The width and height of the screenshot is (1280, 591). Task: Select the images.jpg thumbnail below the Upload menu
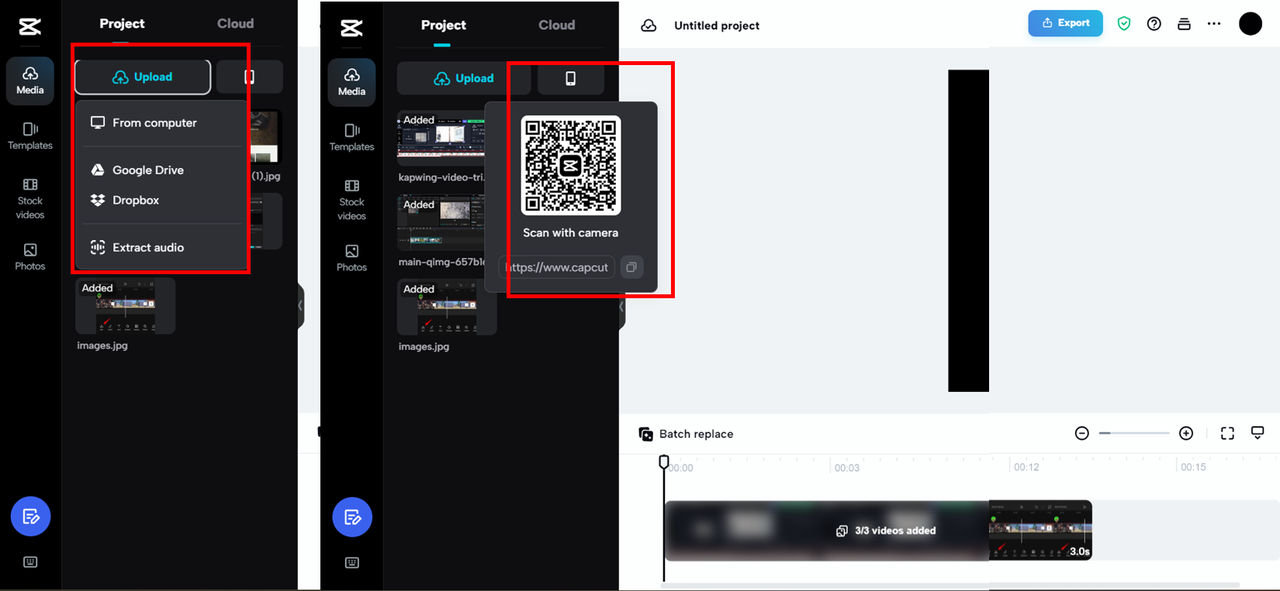click(125, 306)
